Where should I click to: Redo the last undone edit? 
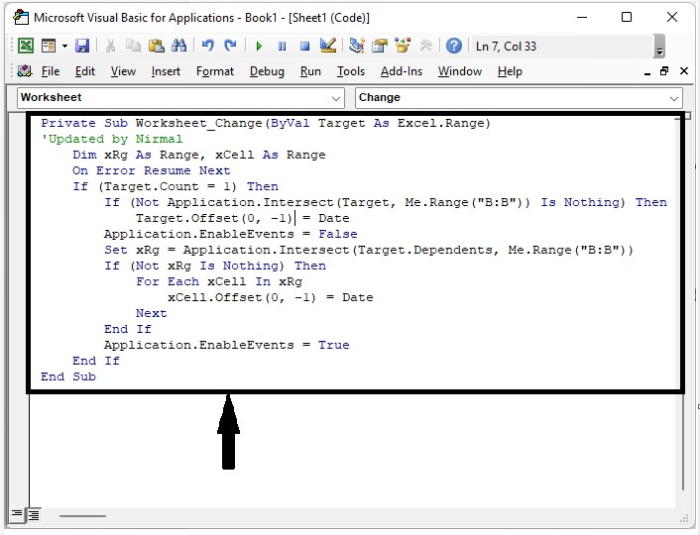pos(230,46)
